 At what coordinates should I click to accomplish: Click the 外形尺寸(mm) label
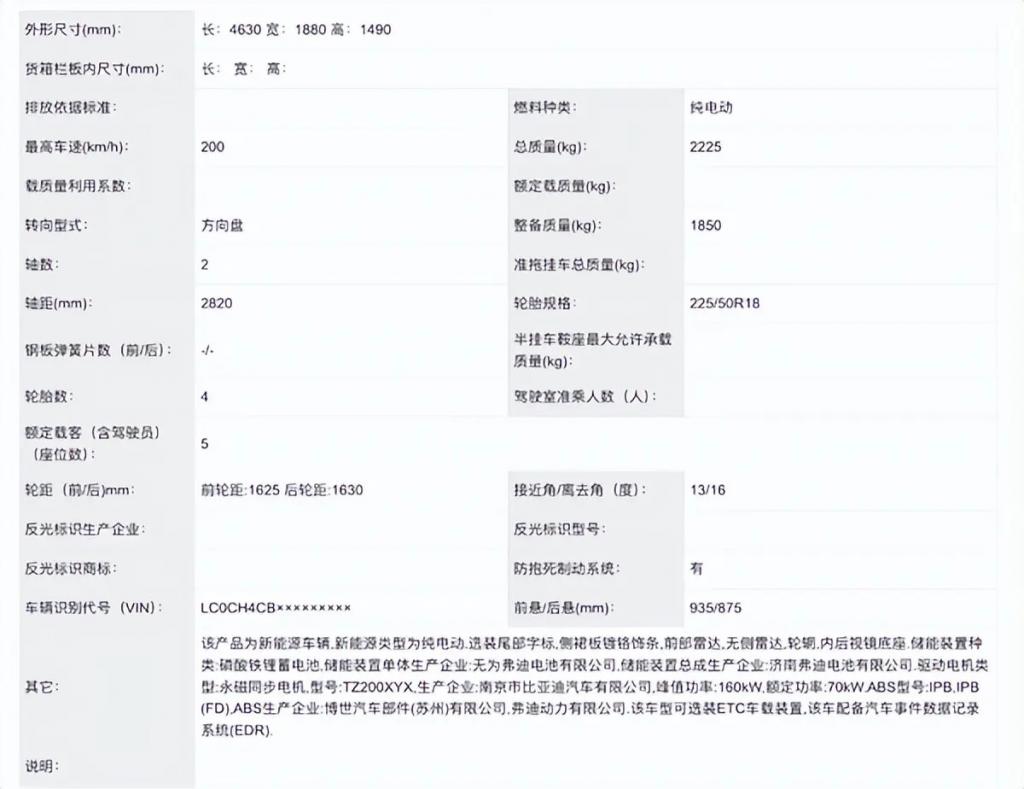(x=72, y=29)
